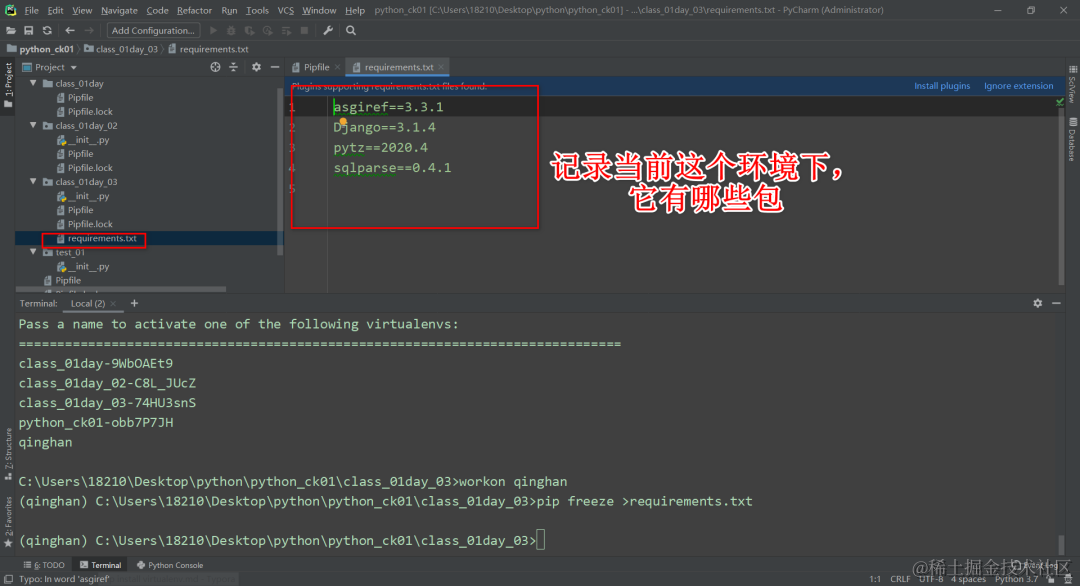Collapse the class_01day_03 folder
This screenshot has height=586, width=1080.
33,182
